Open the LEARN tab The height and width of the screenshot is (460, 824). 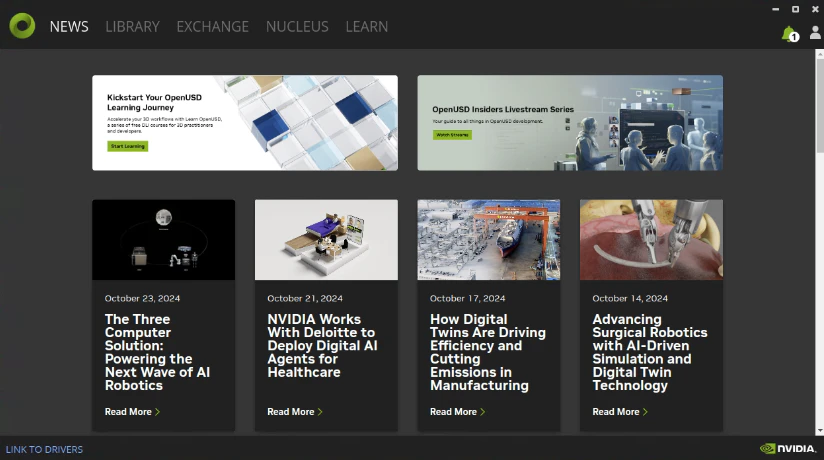(367, 27)
